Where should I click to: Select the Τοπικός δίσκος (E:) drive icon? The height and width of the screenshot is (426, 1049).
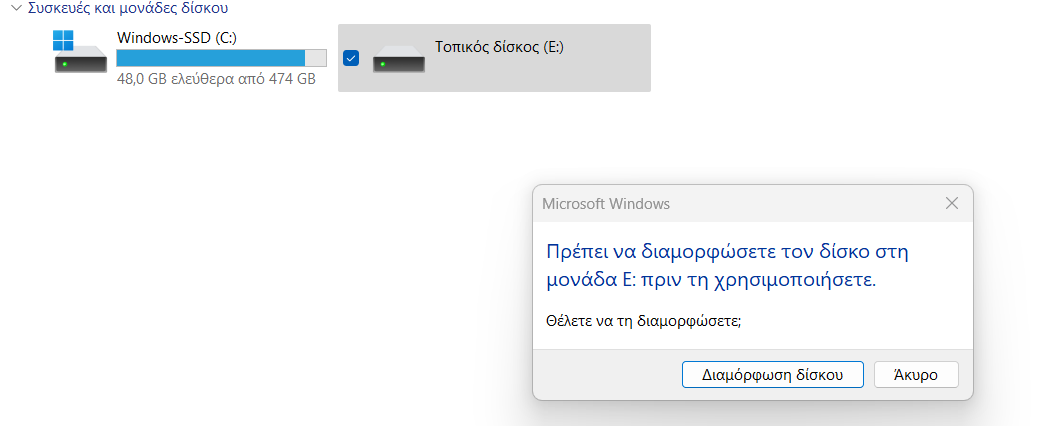coord(399,59)
